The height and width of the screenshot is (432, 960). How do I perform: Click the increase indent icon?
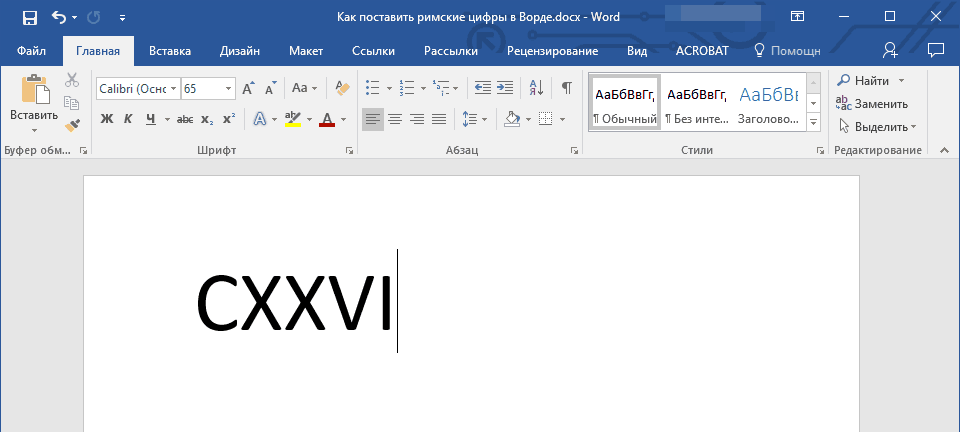(x=505, y=88)
